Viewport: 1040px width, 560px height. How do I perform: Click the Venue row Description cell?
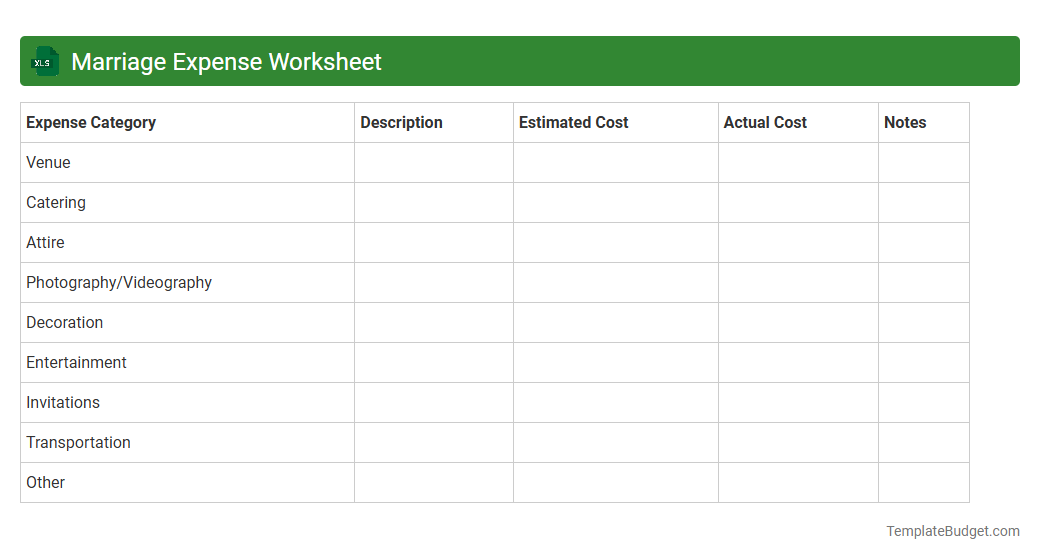pyautogui.click(x=434, y=163)
